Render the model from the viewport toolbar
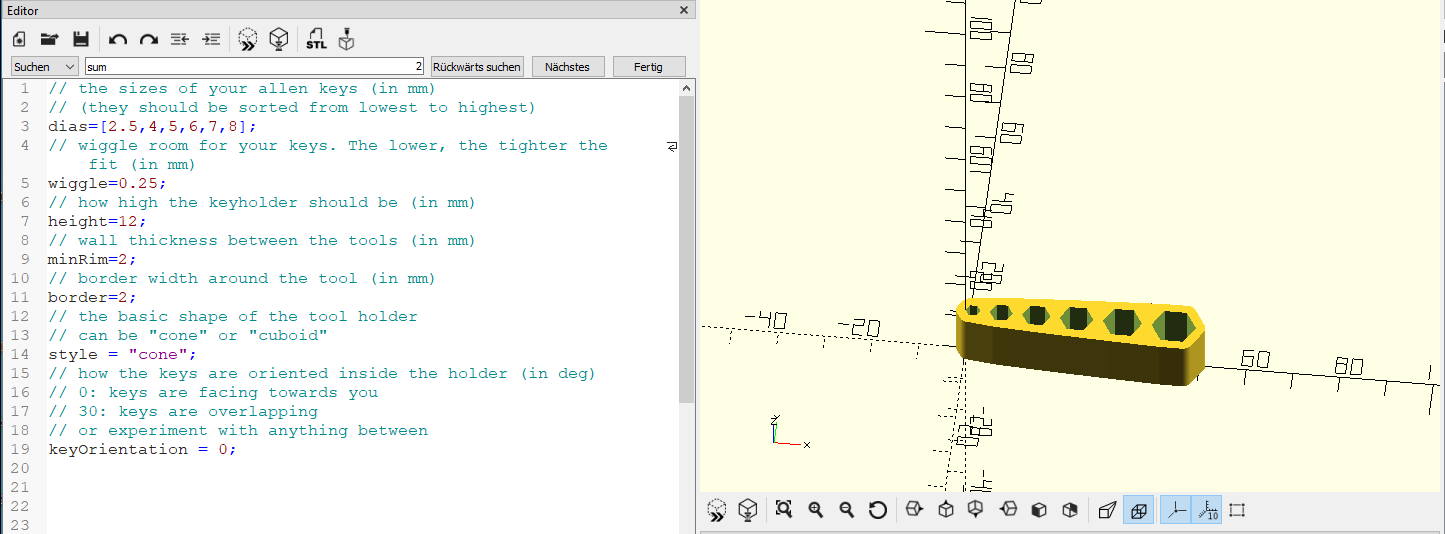The image size is (1445, 534). click(x=747, y=510)
